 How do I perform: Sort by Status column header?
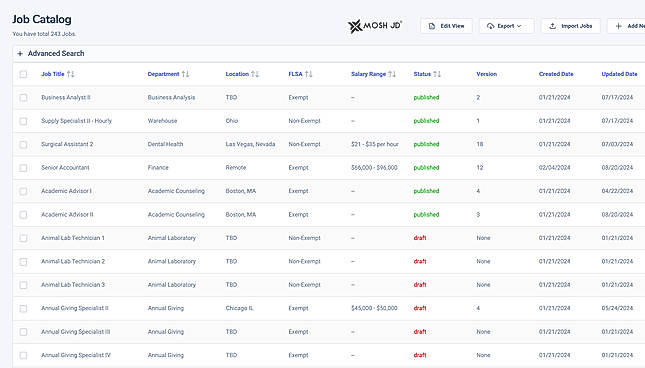[422, 74]
